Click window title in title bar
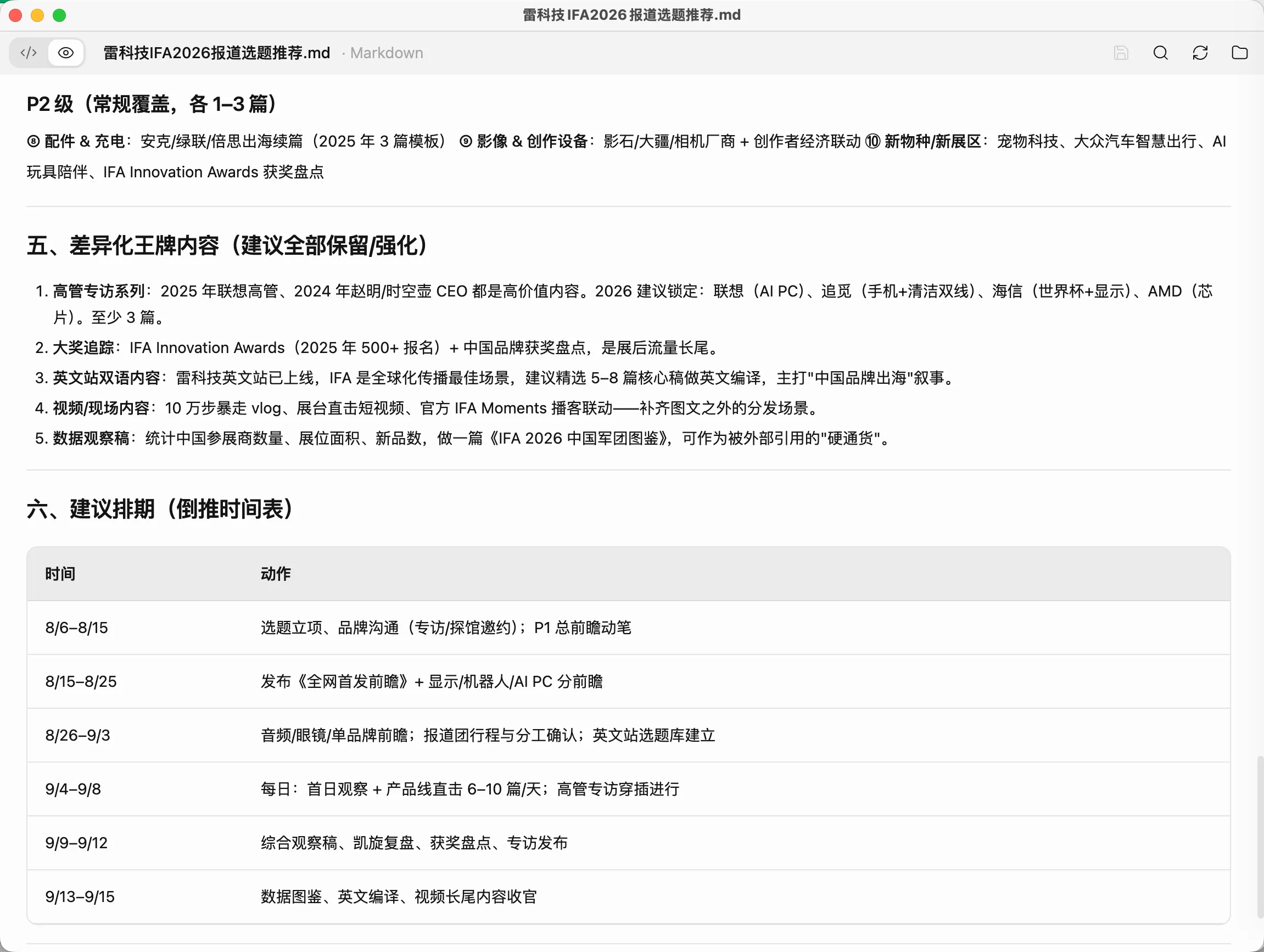This screenshot has height=952, width=1264. (631, 15)
